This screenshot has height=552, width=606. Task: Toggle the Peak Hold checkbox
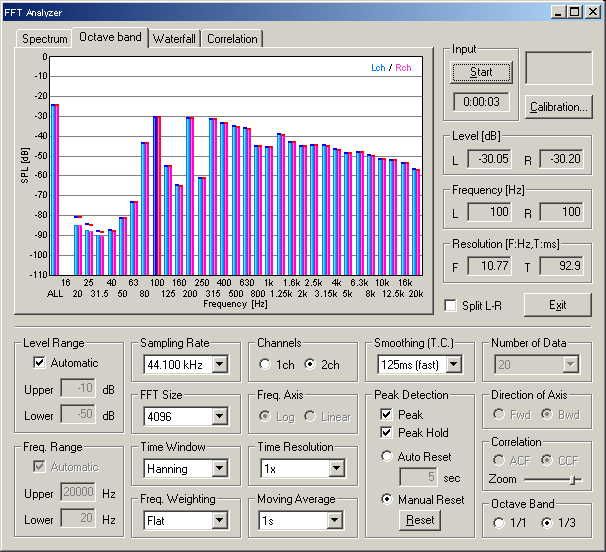386,432
